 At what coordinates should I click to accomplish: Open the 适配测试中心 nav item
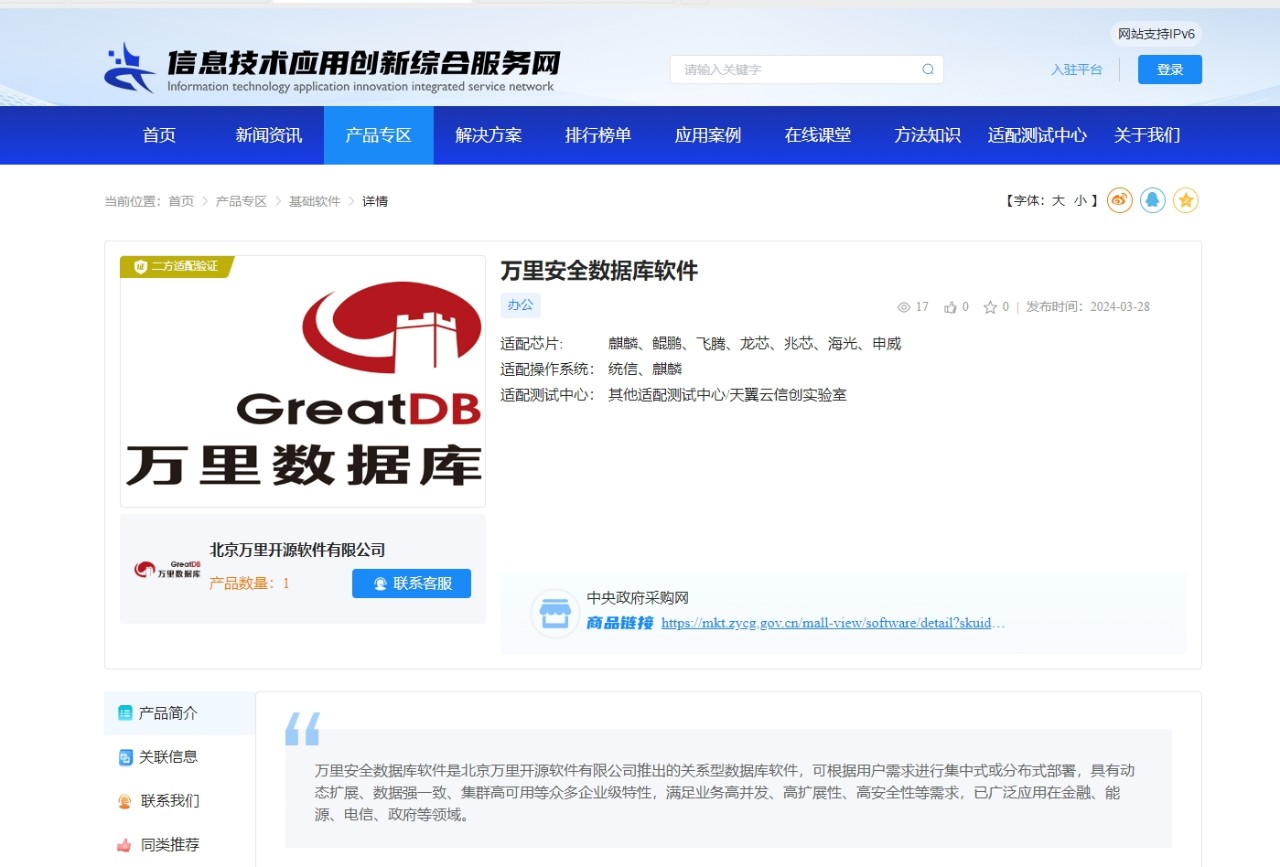pos(1037,135)
